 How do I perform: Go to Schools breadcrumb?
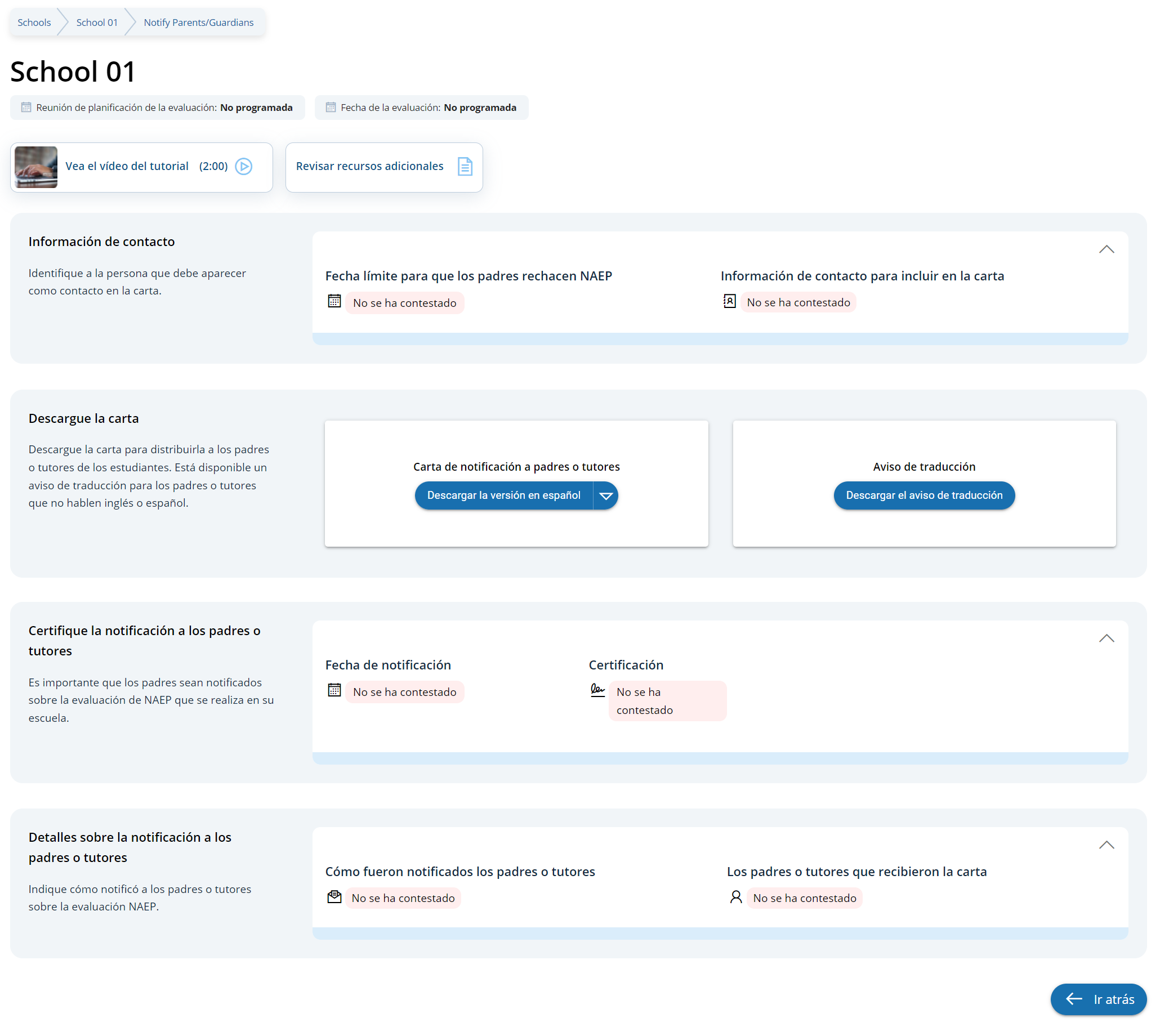click(x=34, y=23)
